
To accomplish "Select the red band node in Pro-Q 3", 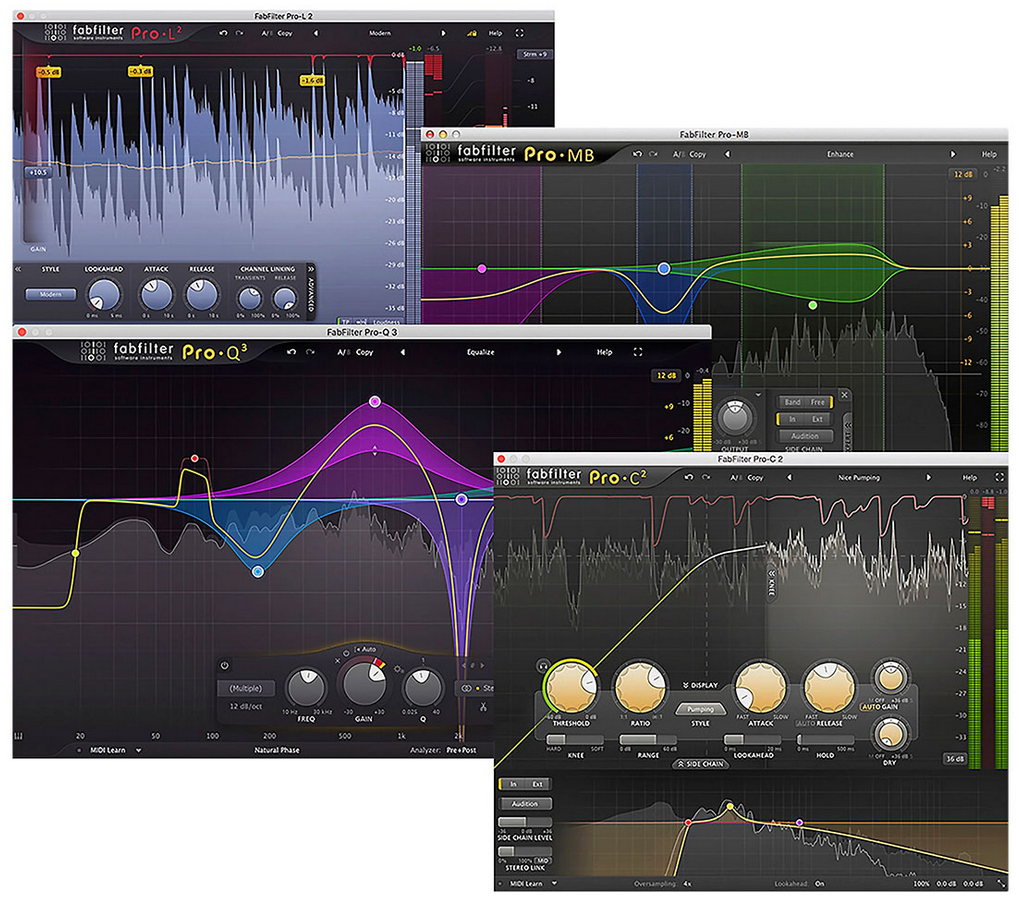I will [x=194, y=459].
